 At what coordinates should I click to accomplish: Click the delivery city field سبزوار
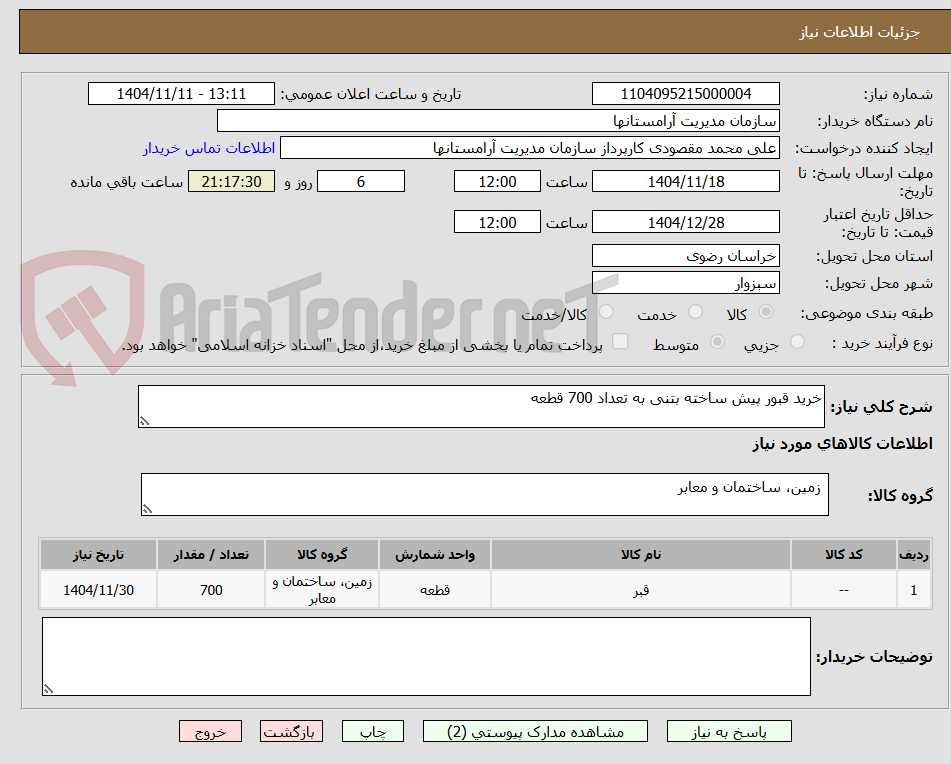pyautogui.click(x=685, y=283)
